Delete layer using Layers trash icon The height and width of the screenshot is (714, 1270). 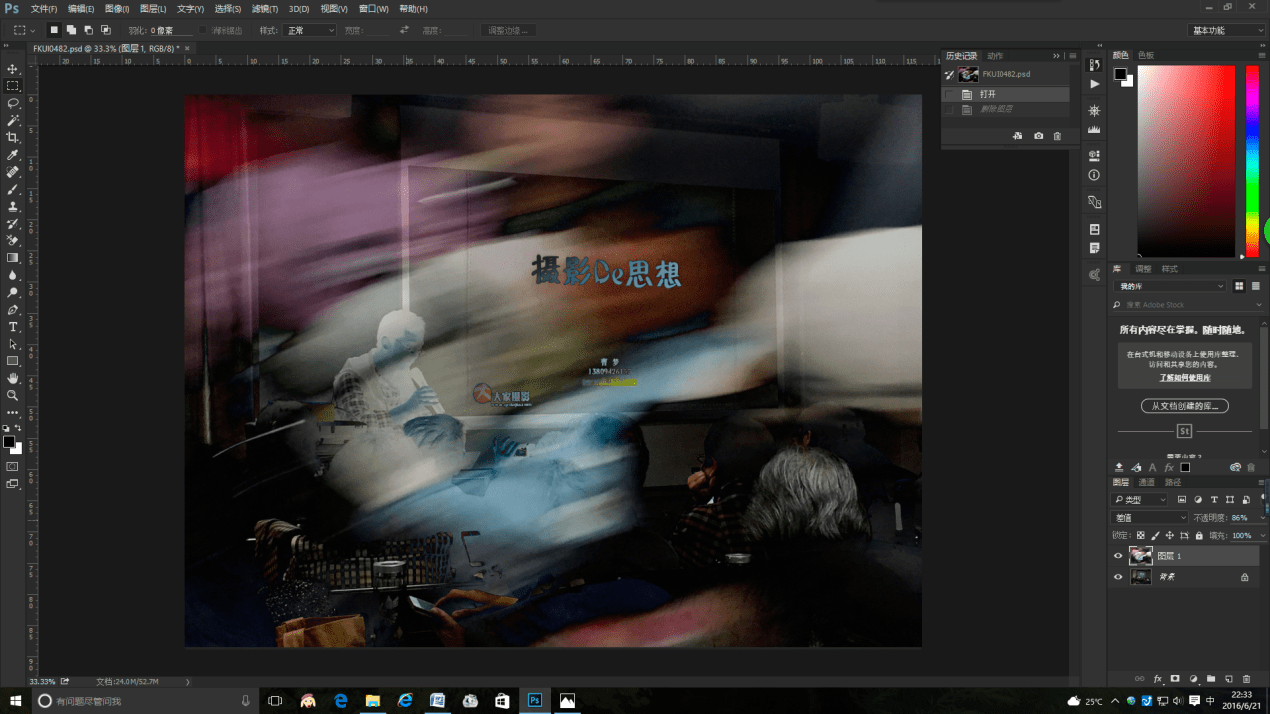click(1247, 679)
